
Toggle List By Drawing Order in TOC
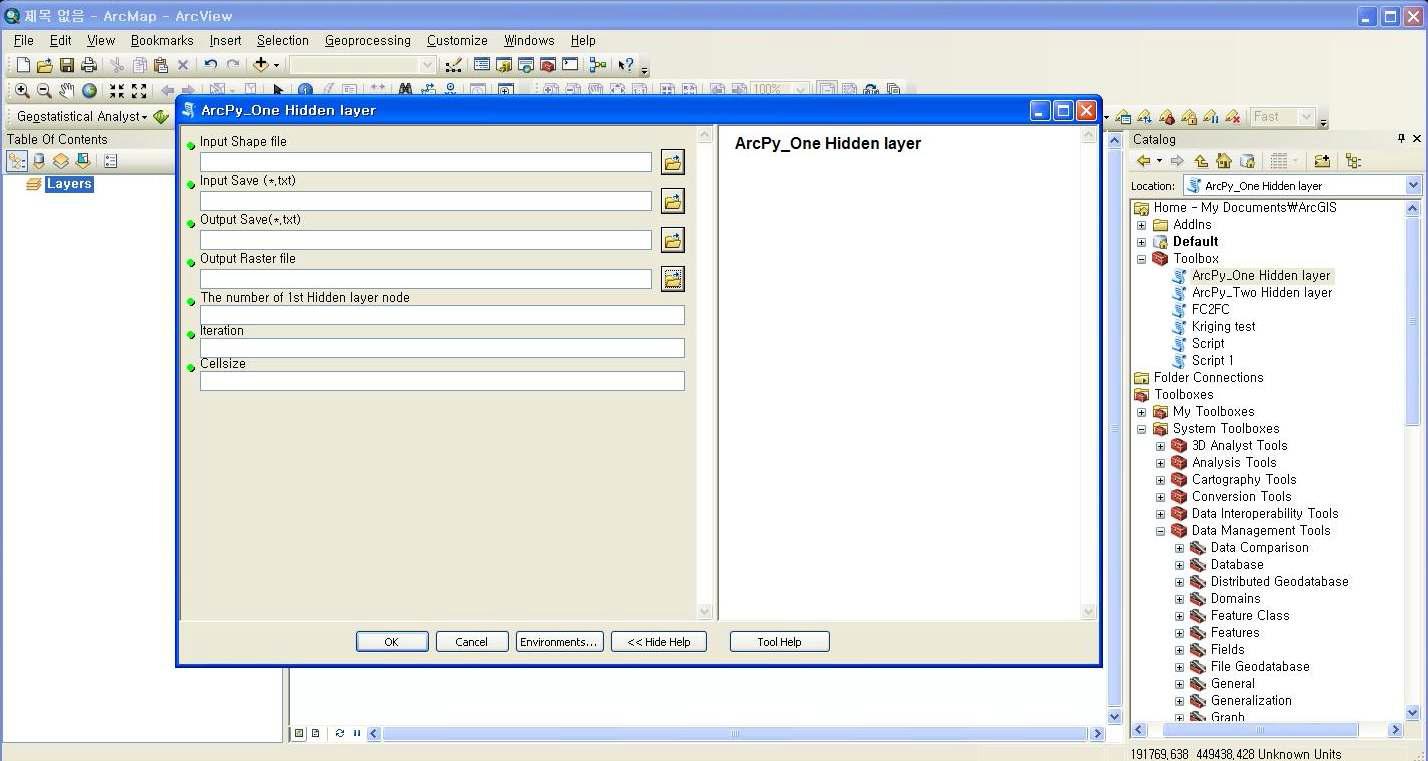pos(17,161)
